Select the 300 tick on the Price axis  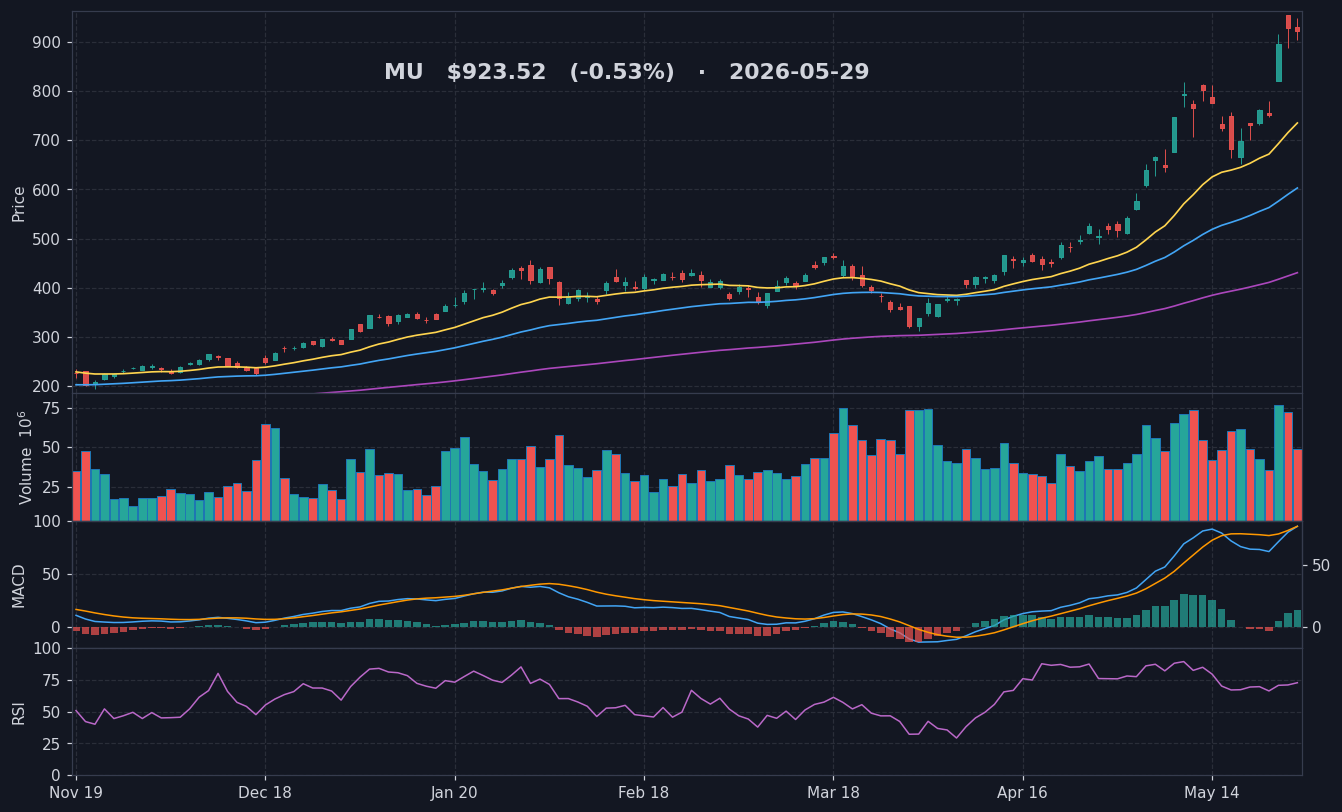tap(47, 337)
